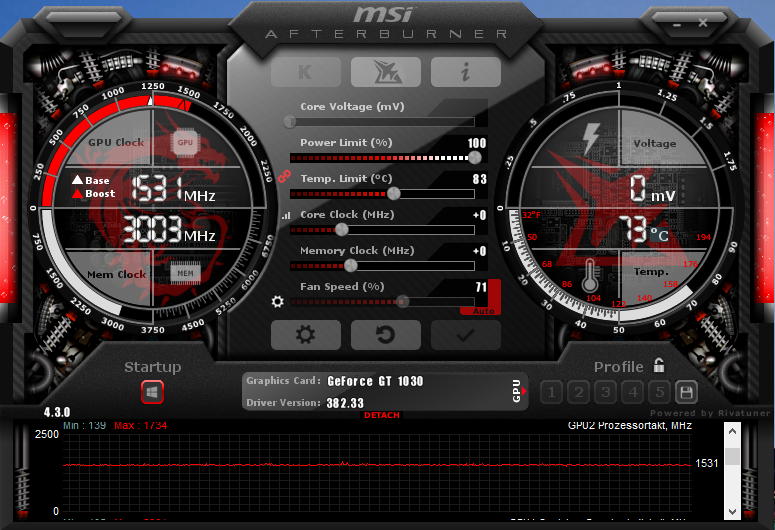Screen dimensions: 775x530
Task: Click the GeForce GT 1030 card name
Action: tap(375, 381)
